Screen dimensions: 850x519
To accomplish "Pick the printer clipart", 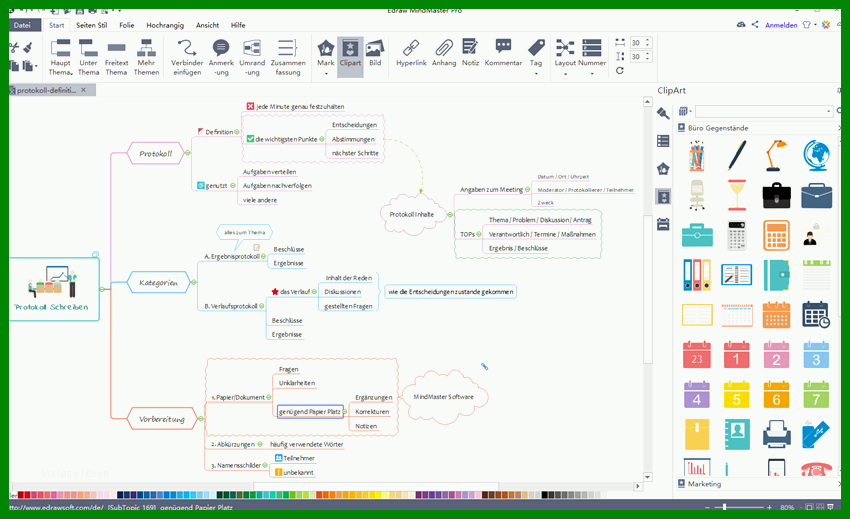I will [x=776, y=434].
